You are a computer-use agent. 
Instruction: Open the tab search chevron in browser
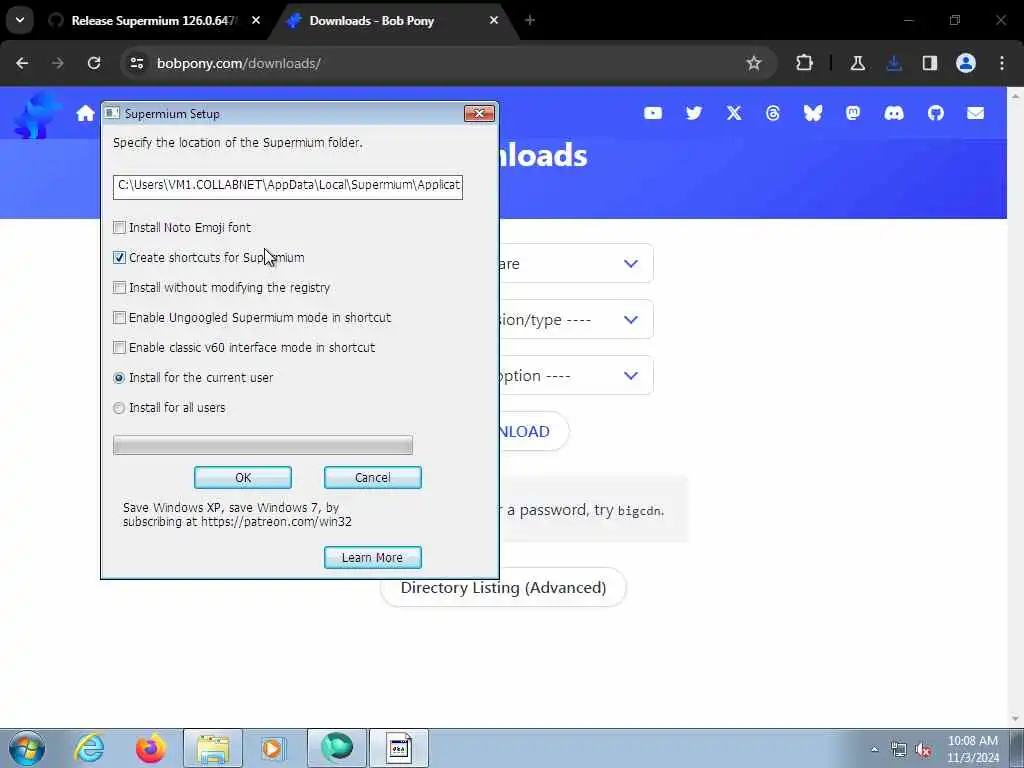[20, 20]
